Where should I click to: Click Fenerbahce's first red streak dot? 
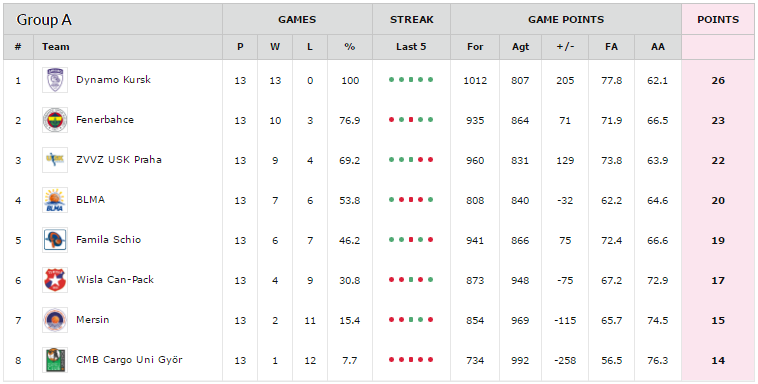click(392, 120)
